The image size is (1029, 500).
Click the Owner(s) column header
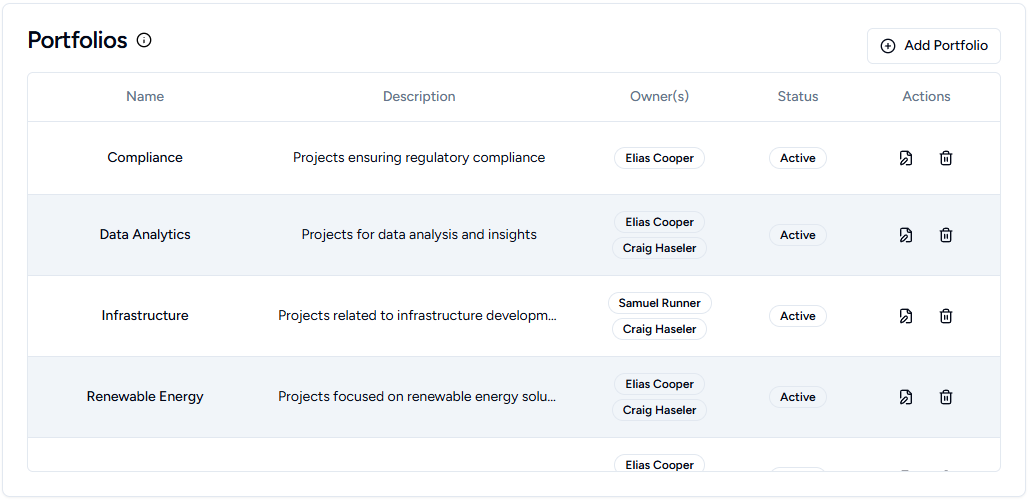[659, 97]
